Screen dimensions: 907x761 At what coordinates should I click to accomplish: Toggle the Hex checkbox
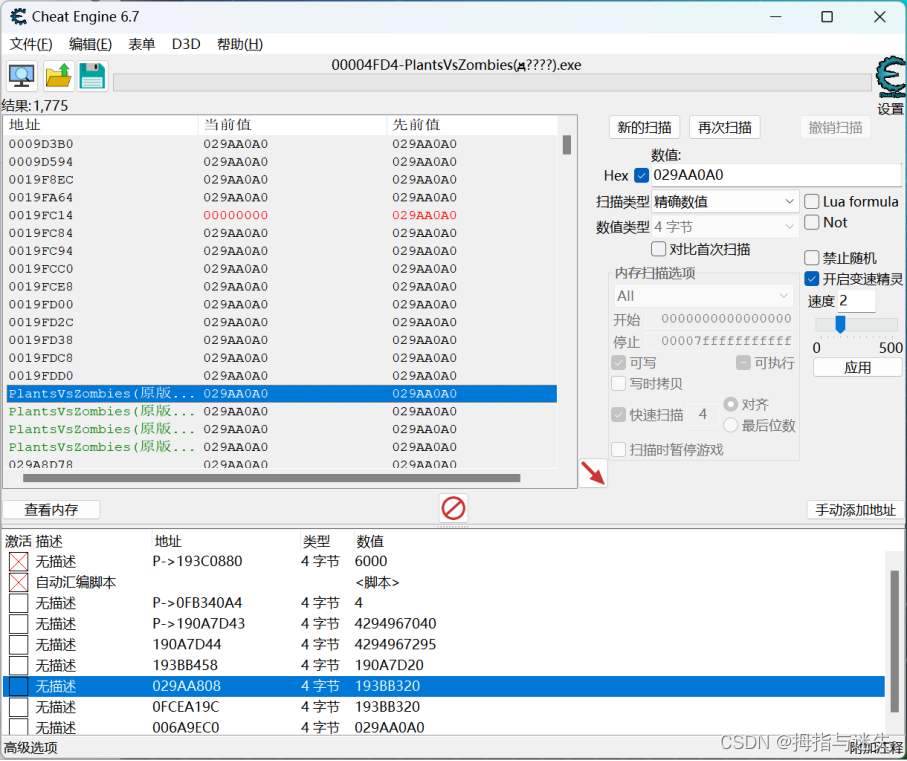(x=641, y=175)
